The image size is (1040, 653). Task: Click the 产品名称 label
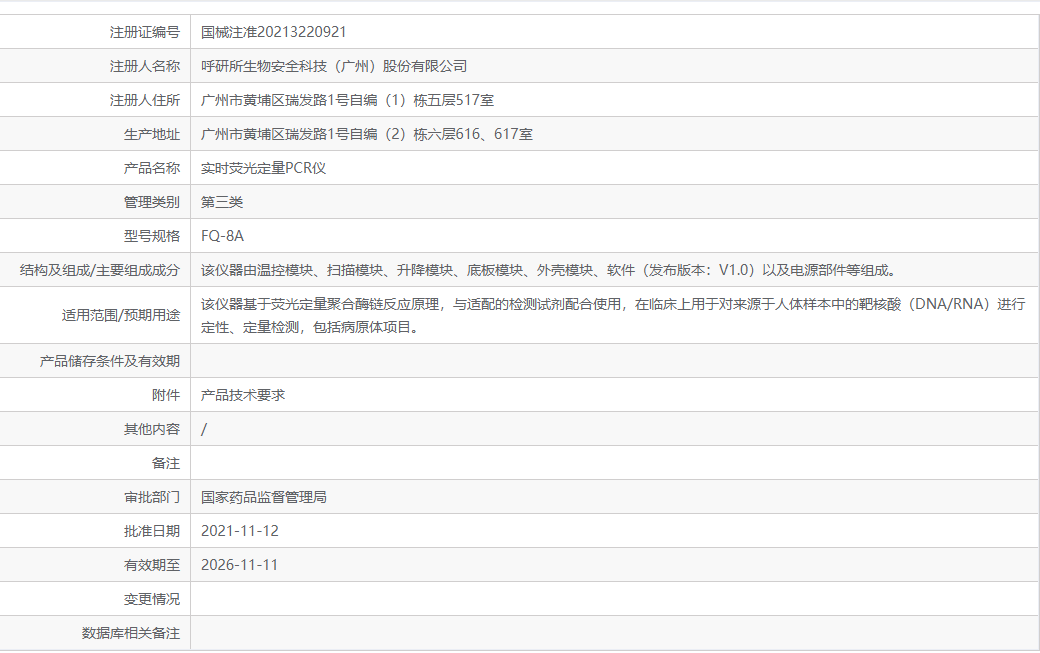point(152,168)
